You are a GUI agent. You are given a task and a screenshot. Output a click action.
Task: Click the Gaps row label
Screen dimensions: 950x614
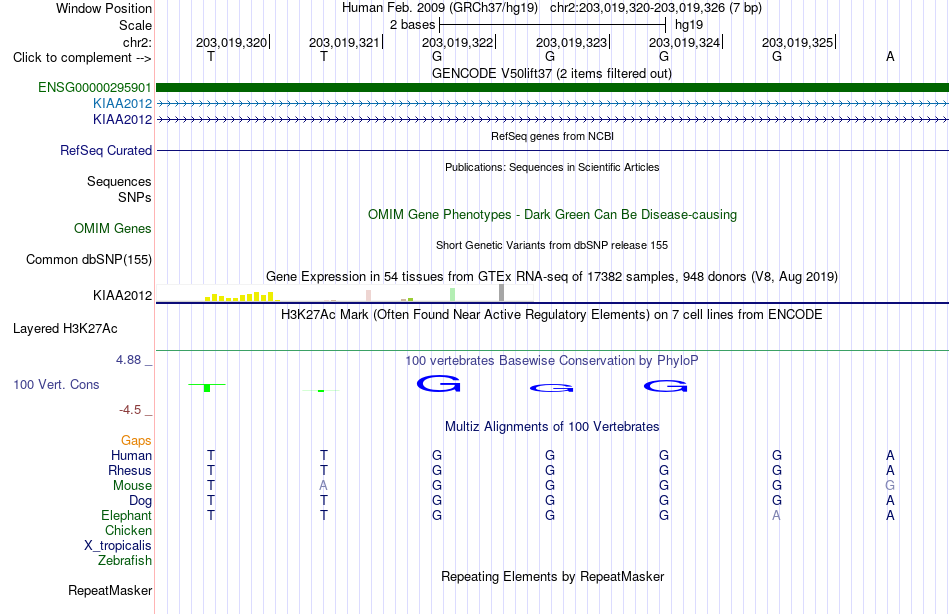136,441
